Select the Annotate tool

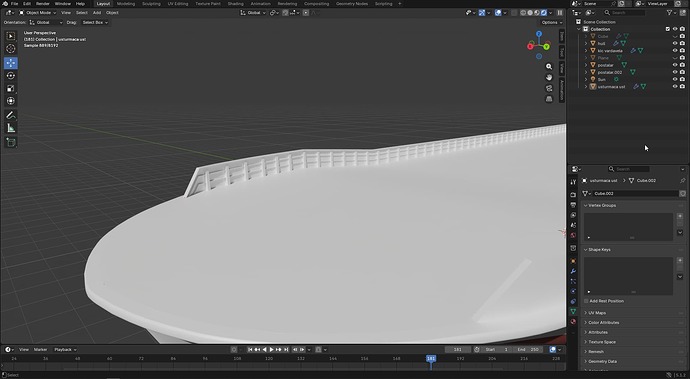click(11, 115)
